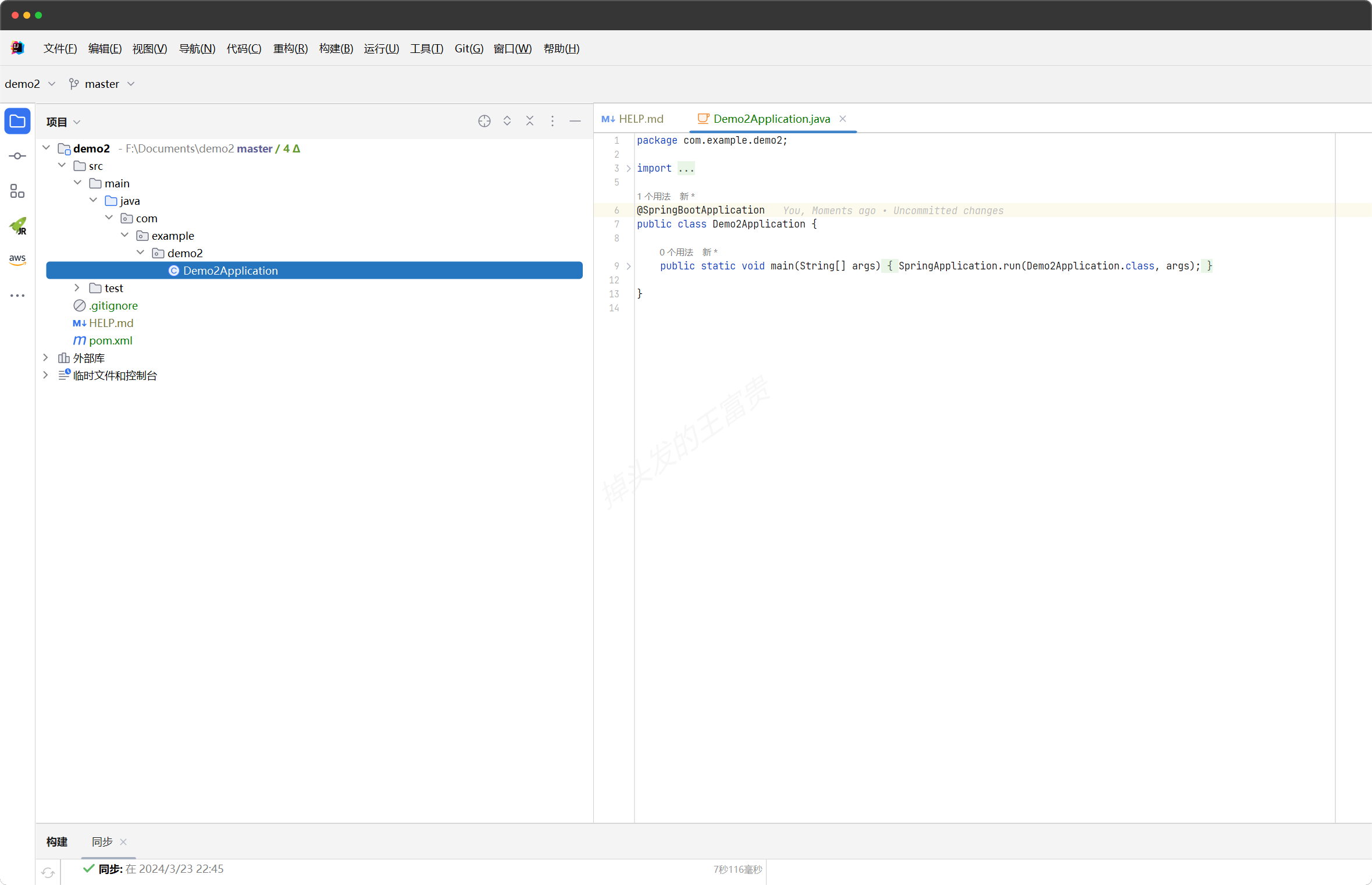Expand the 外部库 node
The width and height of the screenshot is (1372, 885).
45,358
